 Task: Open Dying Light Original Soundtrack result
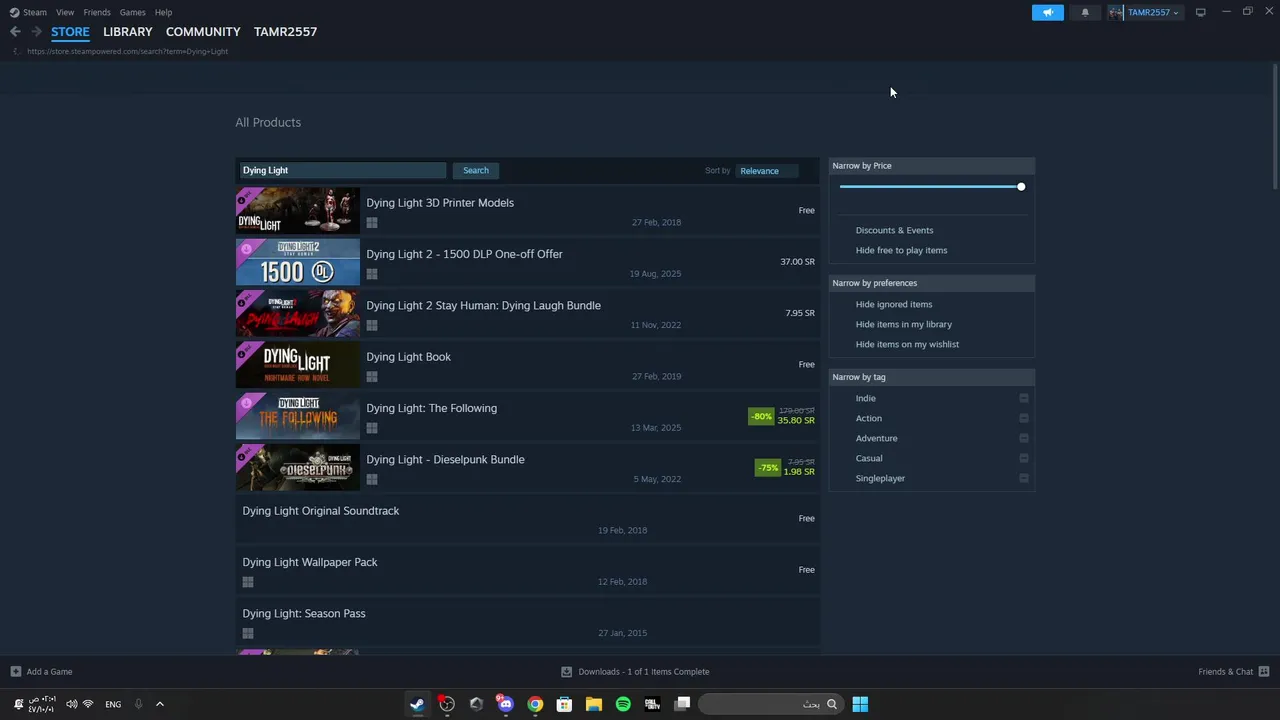coord(528,519)
